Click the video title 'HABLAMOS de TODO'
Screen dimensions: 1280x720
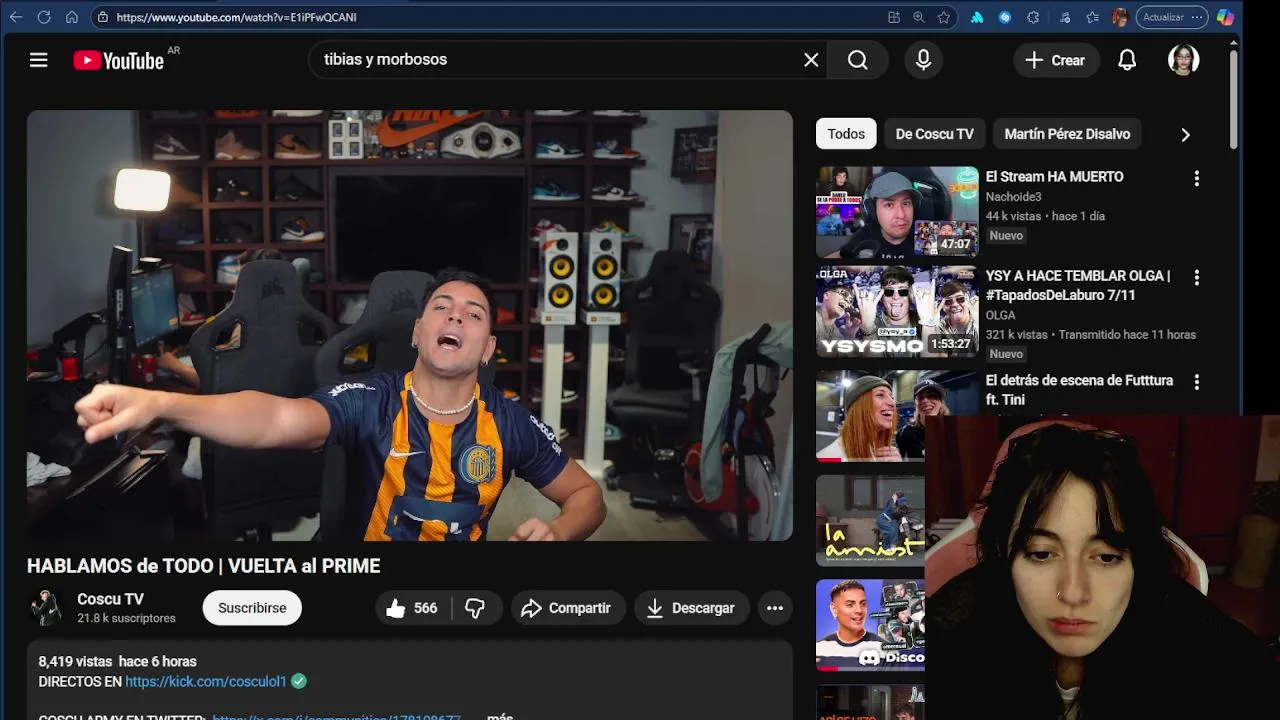click(203, 566)
